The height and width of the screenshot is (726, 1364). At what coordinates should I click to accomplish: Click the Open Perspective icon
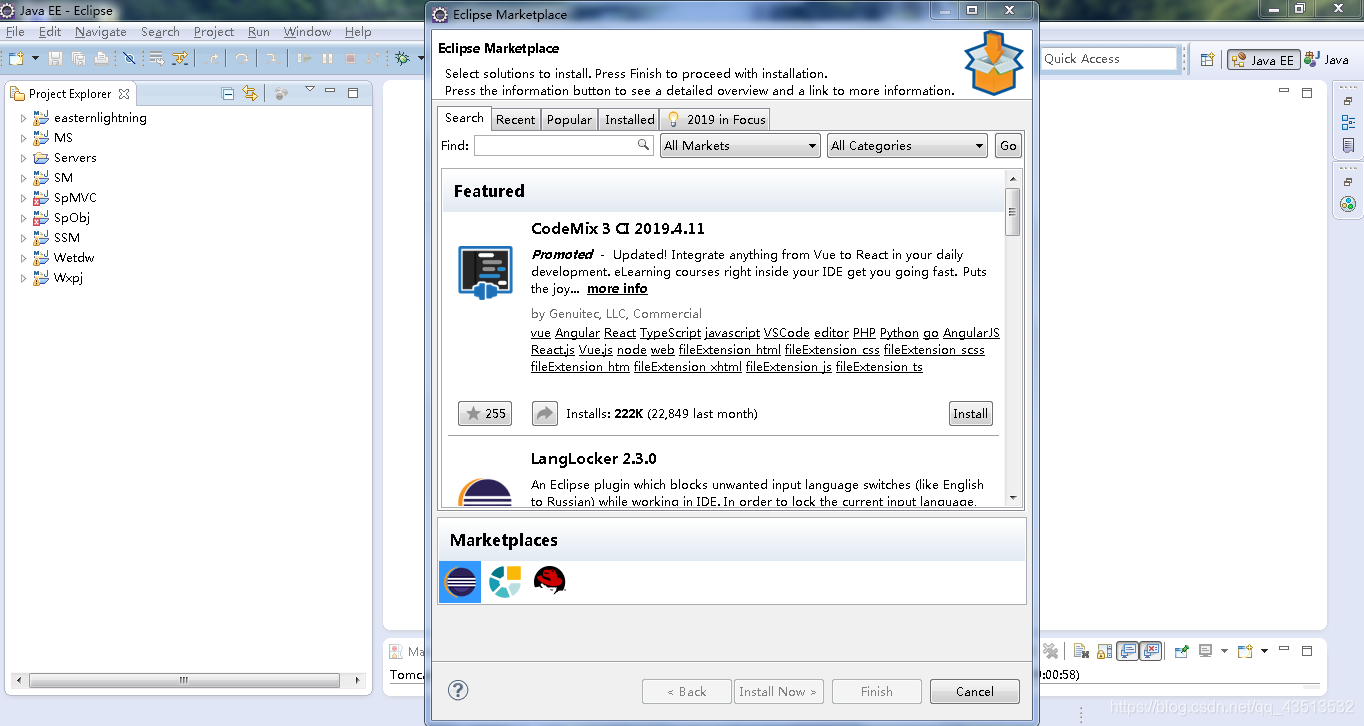pos(1207,60)
